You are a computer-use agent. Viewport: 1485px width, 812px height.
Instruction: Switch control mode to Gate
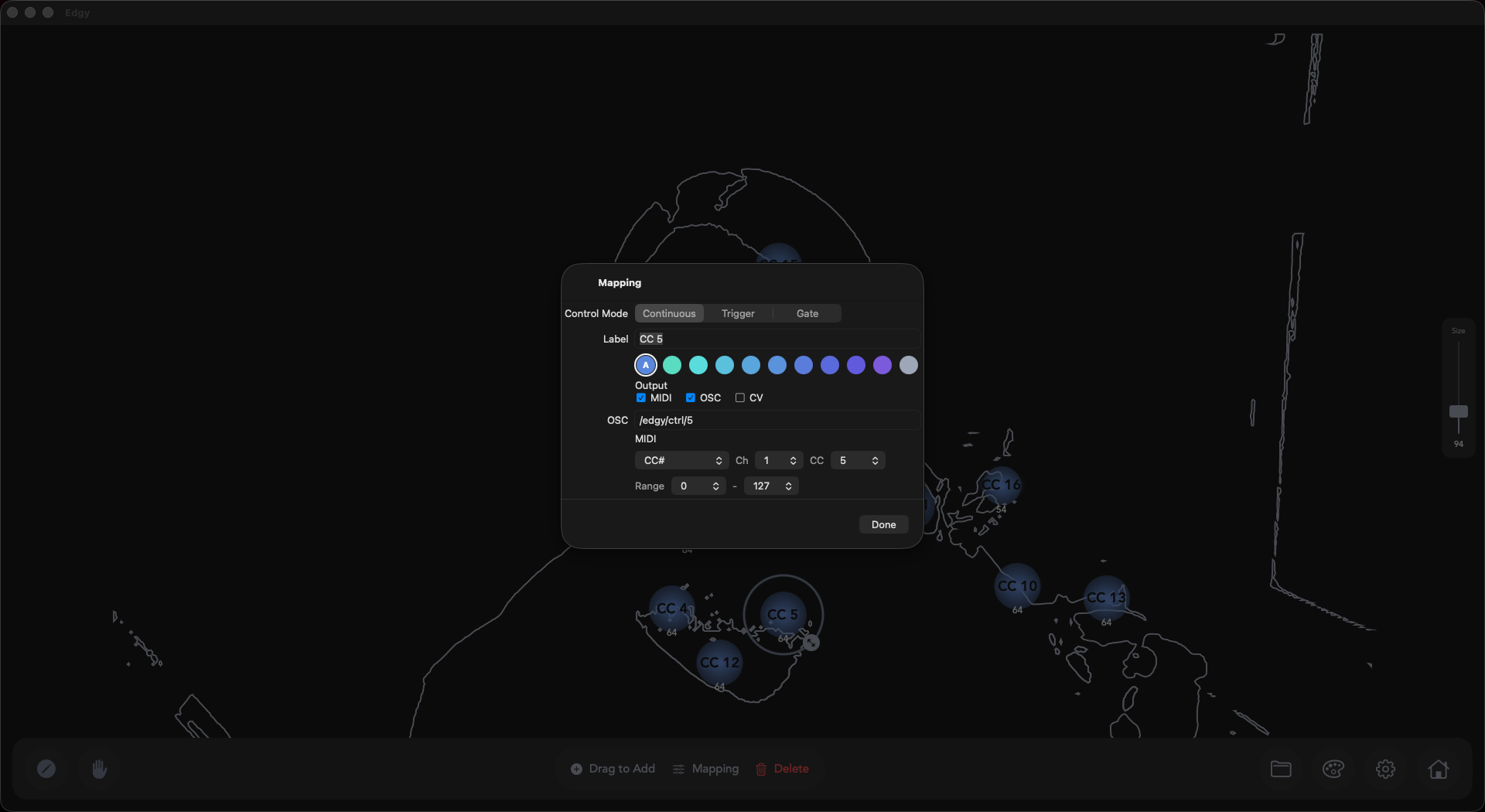(x=807, y=313)
